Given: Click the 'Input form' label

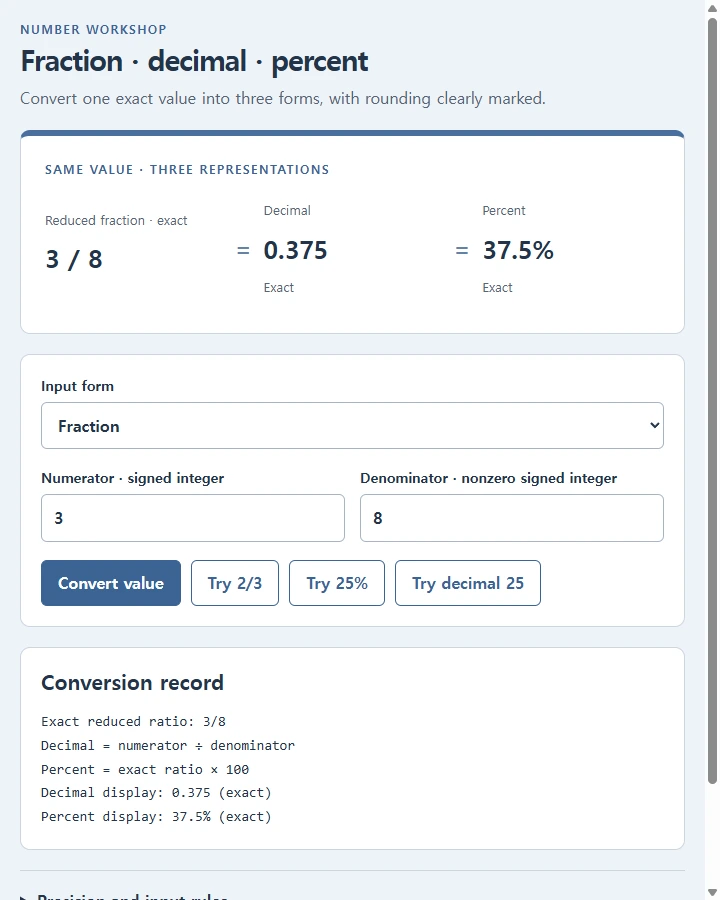Looking at the screenshot, I should [78, 386].
